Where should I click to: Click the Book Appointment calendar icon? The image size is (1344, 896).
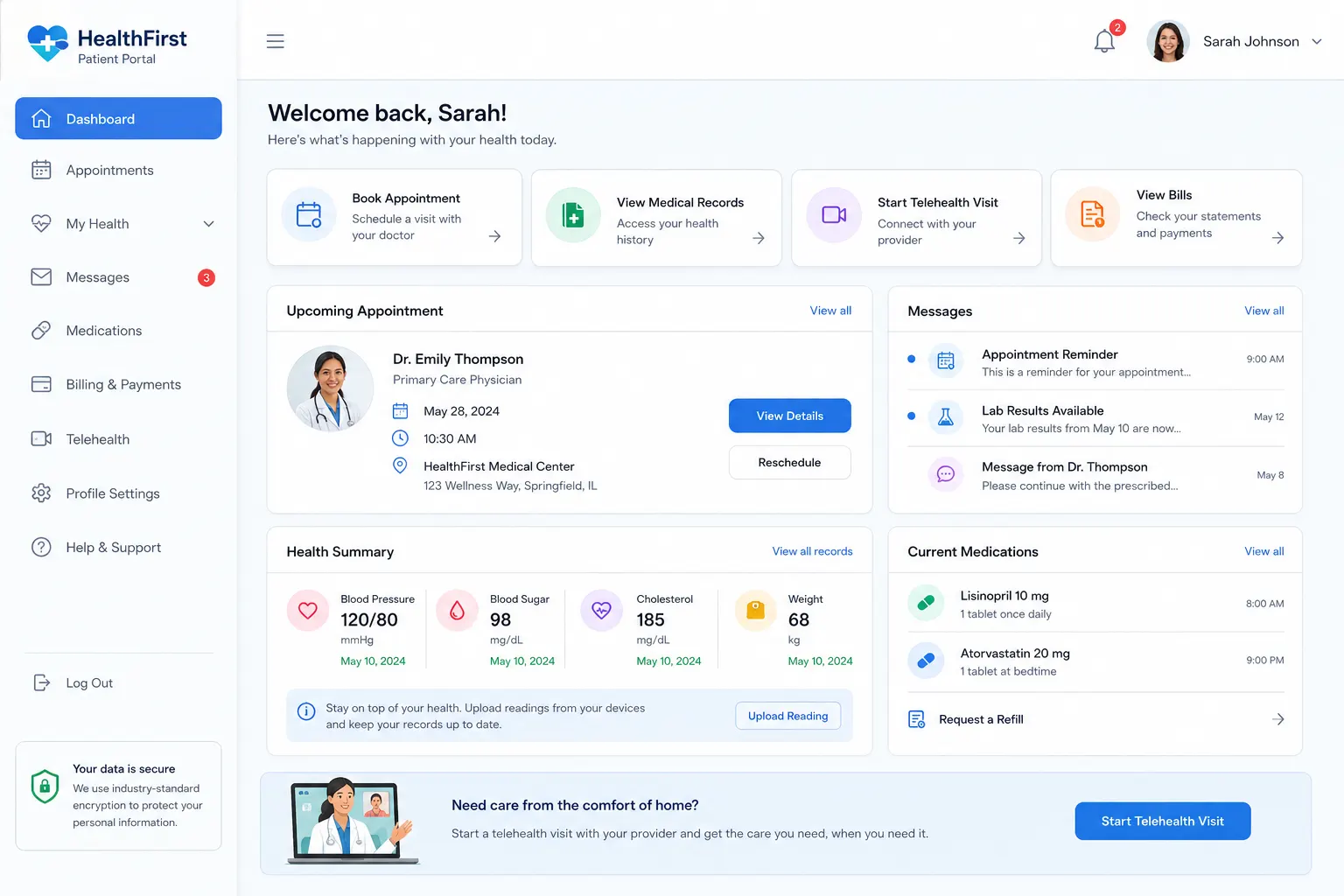309,214
